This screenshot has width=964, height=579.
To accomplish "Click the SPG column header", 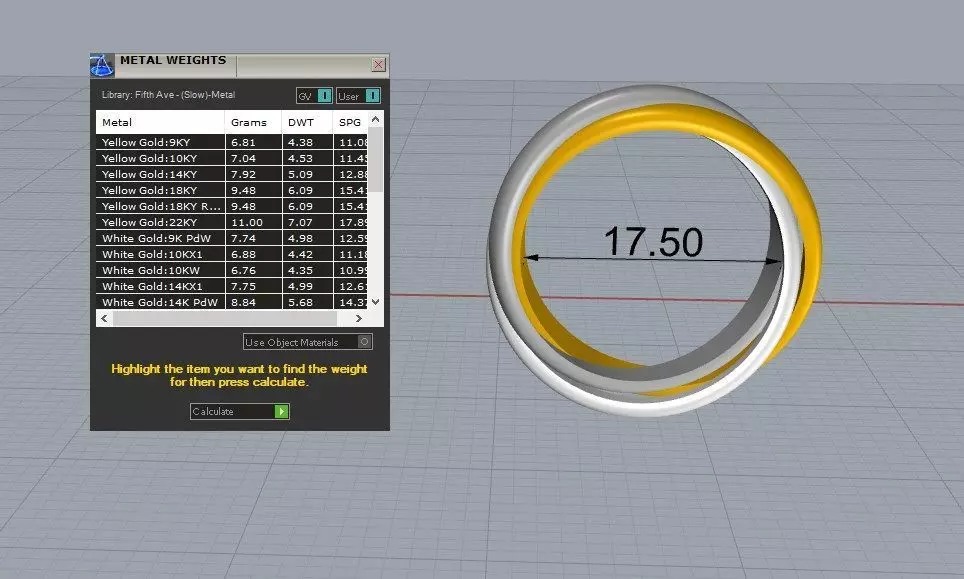I will tap(350, 122).
